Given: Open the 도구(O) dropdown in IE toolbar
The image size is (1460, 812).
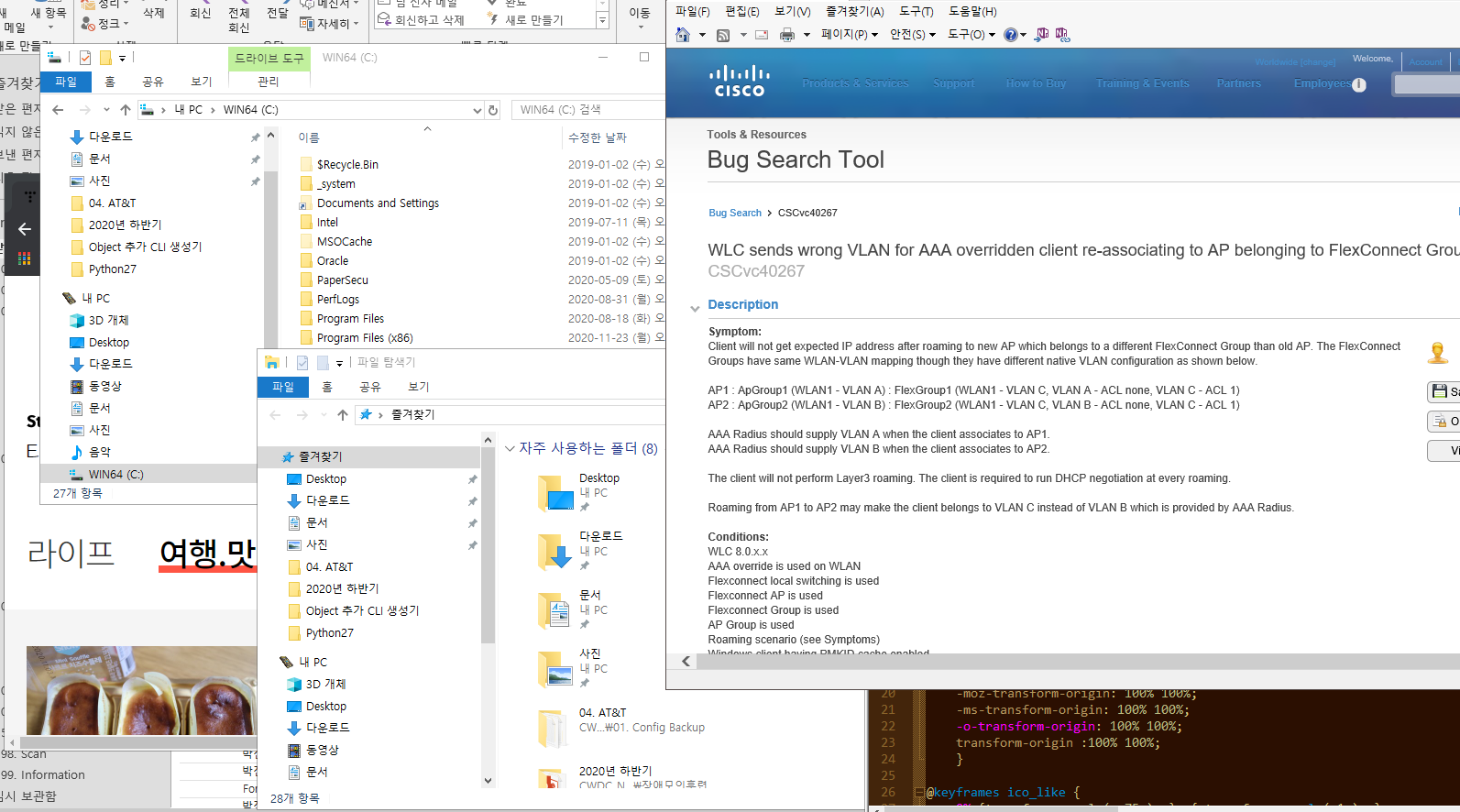Looking at the screenshot, I should pyautogui.click(x=972, y=35).
